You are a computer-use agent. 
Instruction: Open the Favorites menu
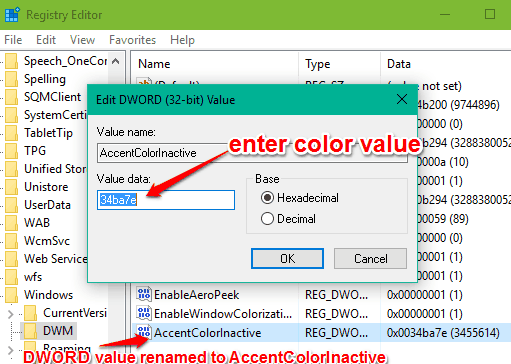coord(132,40)
